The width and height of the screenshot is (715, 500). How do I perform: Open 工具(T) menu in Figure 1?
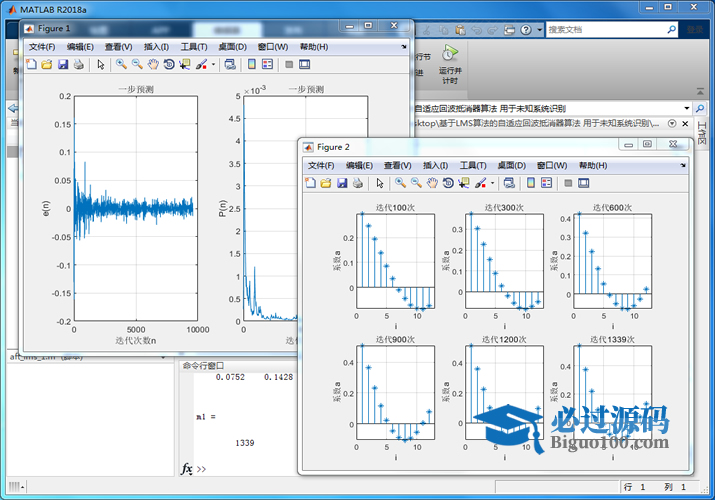tap(194, 47)
